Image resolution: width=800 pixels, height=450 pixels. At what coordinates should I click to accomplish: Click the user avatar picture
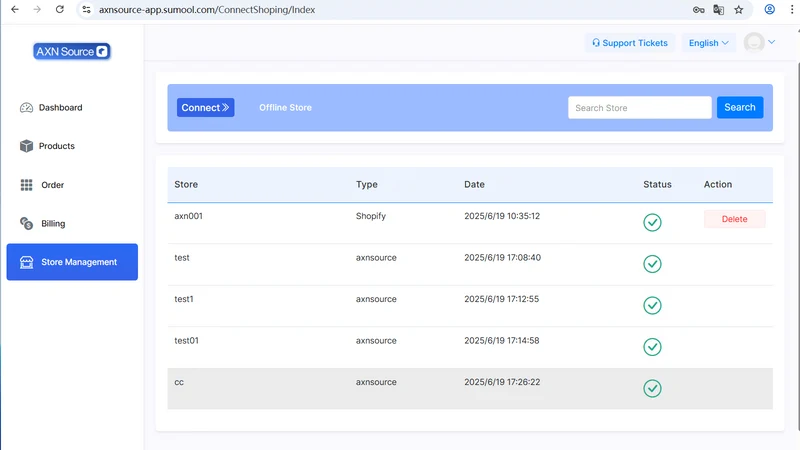754,42
